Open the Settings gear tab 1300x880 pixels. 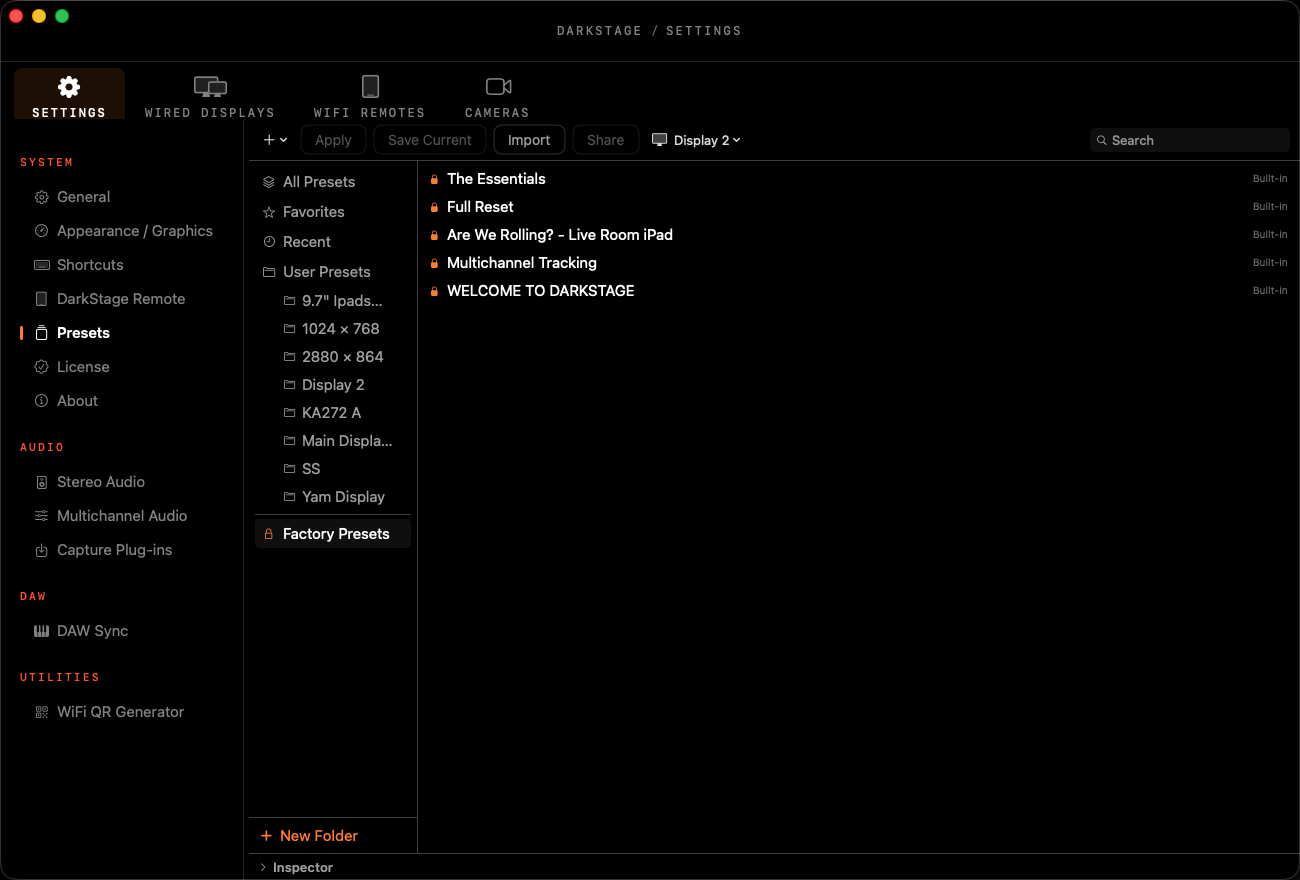pyautogui.click(x=69, y=94)
